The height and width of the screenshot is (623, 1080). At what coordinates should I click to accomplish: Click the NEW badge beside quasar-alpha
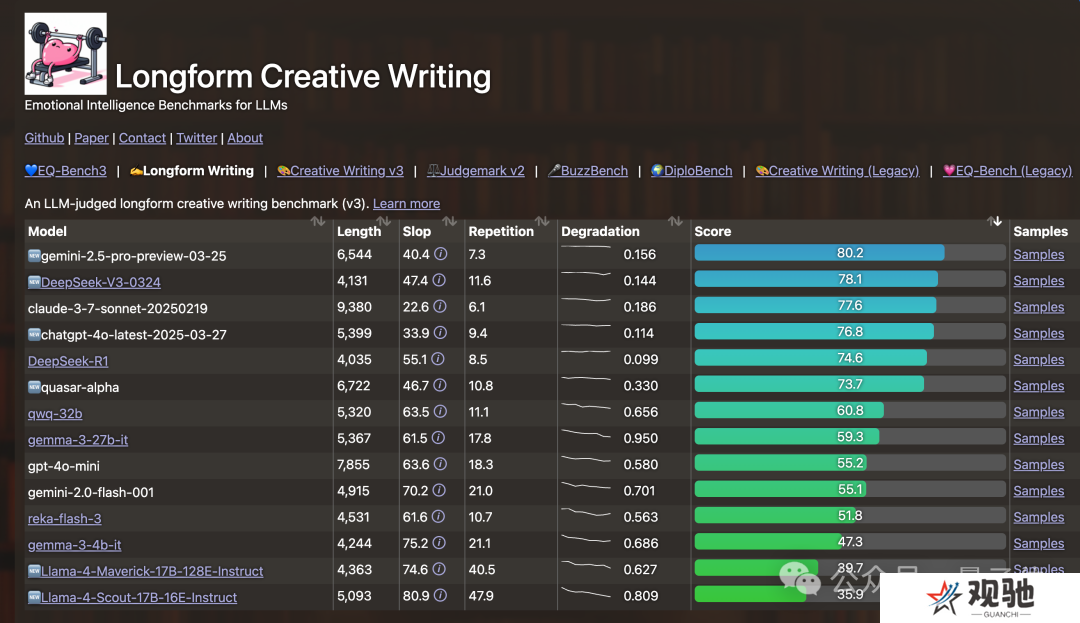(34, 387)
